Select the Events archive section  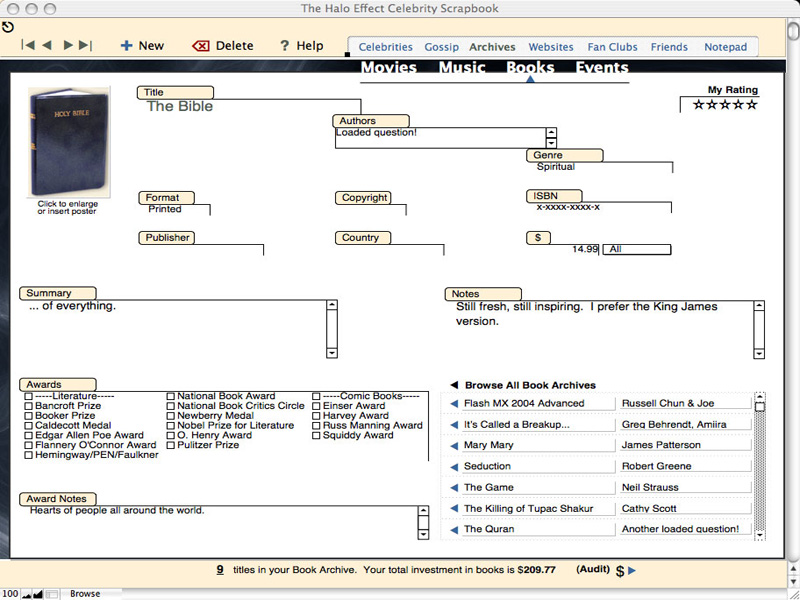(x=602, y=67)
